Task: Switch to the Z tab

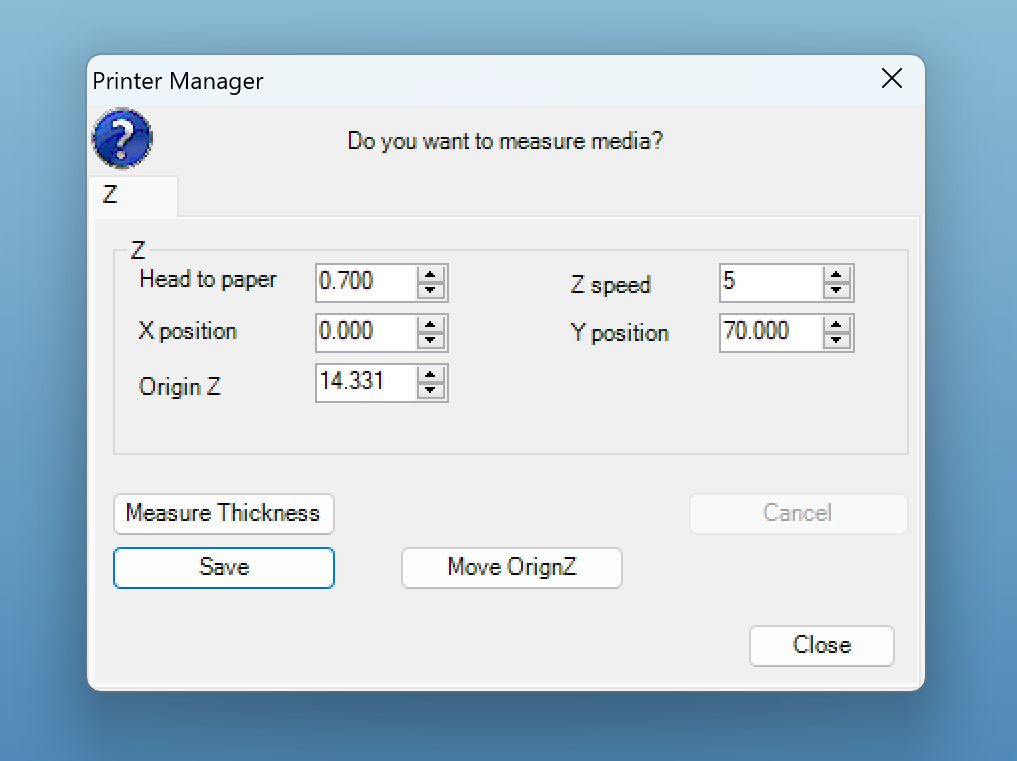Action: coord(111,196)
